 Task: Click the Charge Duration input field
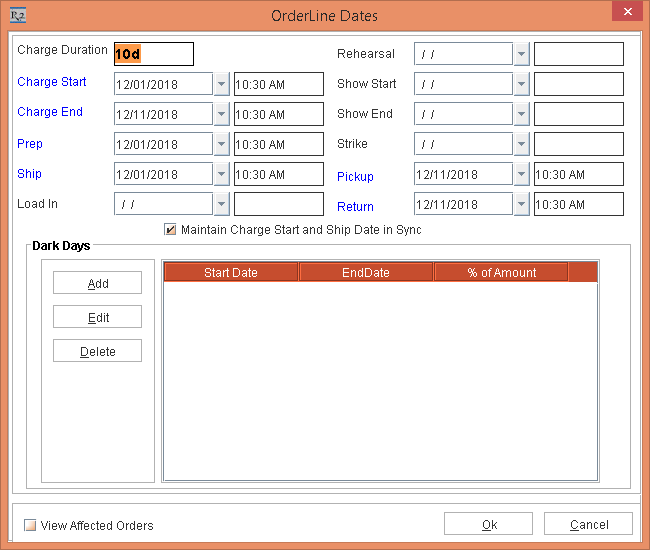click(x=153, y=54)
